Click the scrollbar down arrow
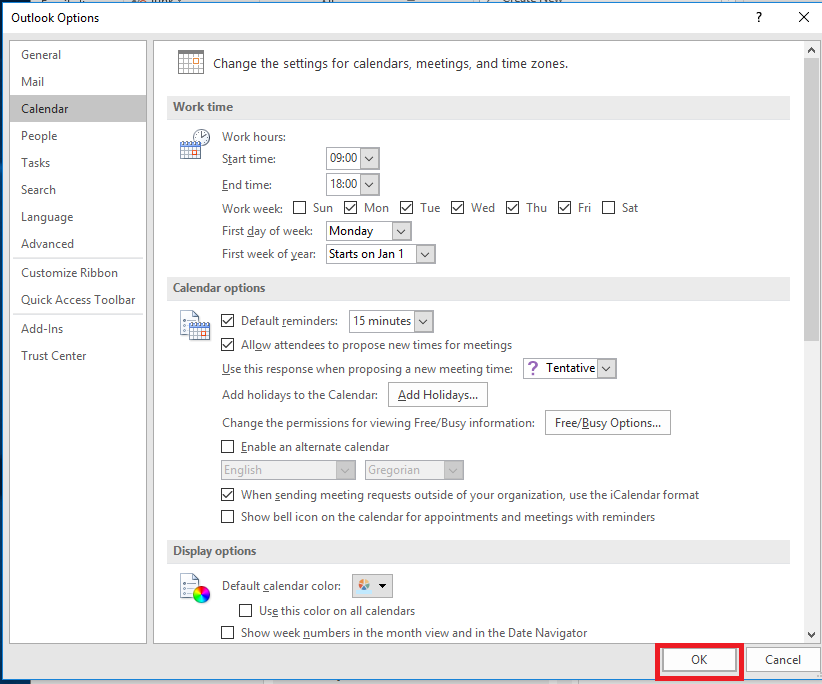The width and height of the screenshot is (822, 684). tap(811, 634)
